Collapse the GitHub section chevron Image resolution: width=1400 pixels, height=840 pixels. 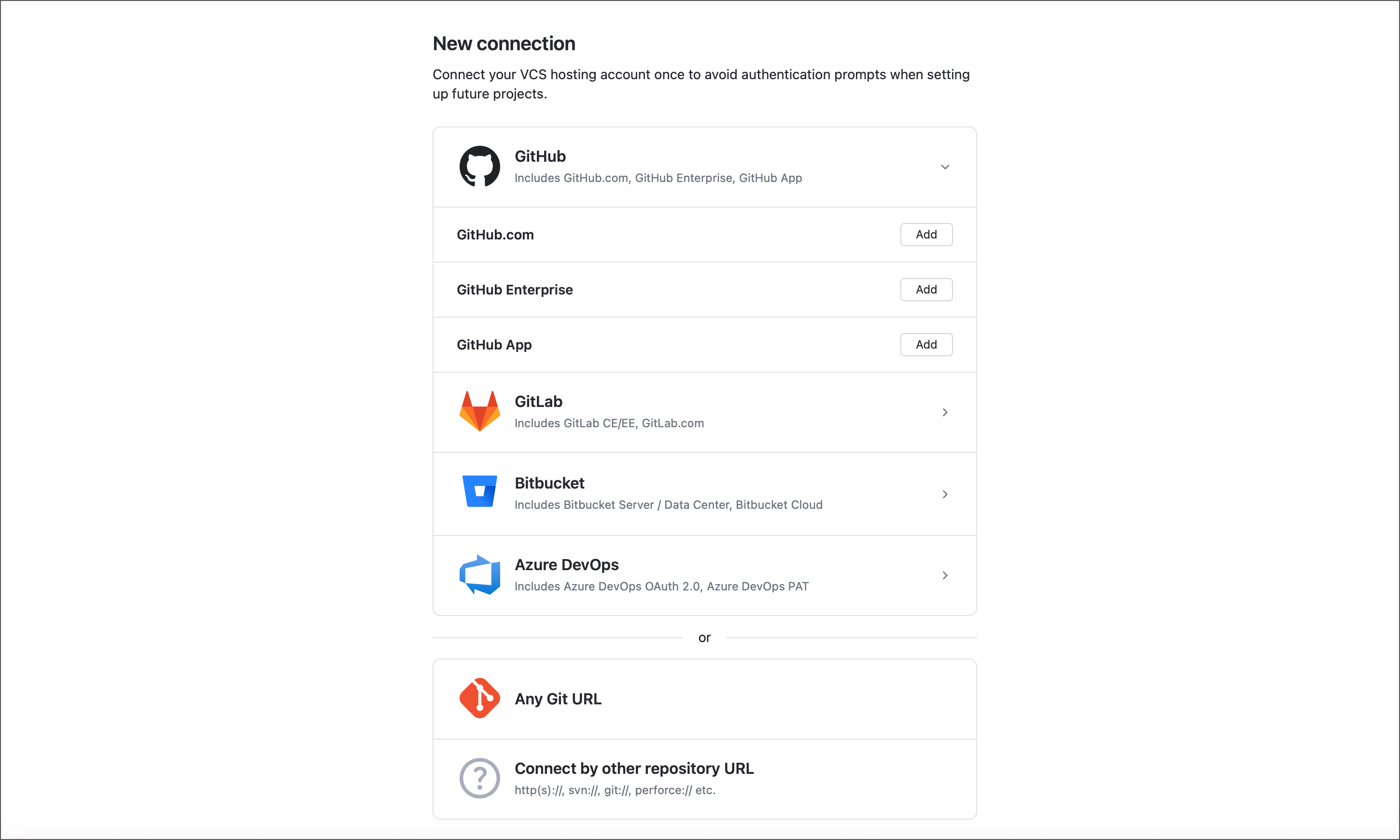[x=944, y=167]
